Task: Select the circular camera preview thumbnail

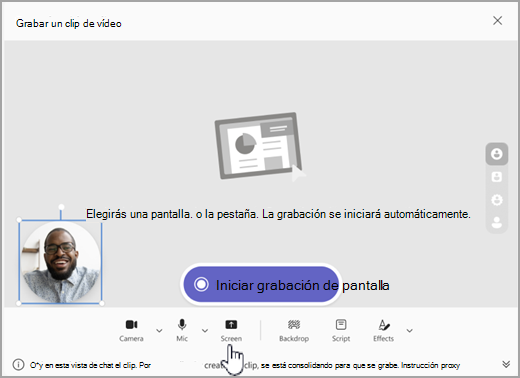Action: pyautogui.click(x=60, y=262)
